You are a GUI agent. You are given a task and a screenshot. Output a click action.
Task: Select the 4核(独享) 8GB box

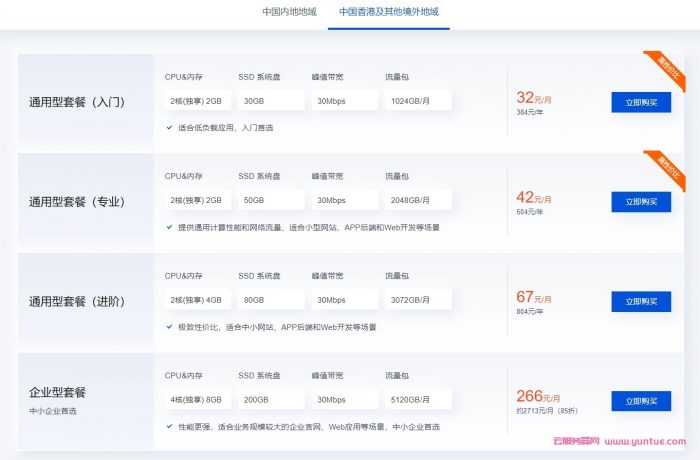[198, 400]
